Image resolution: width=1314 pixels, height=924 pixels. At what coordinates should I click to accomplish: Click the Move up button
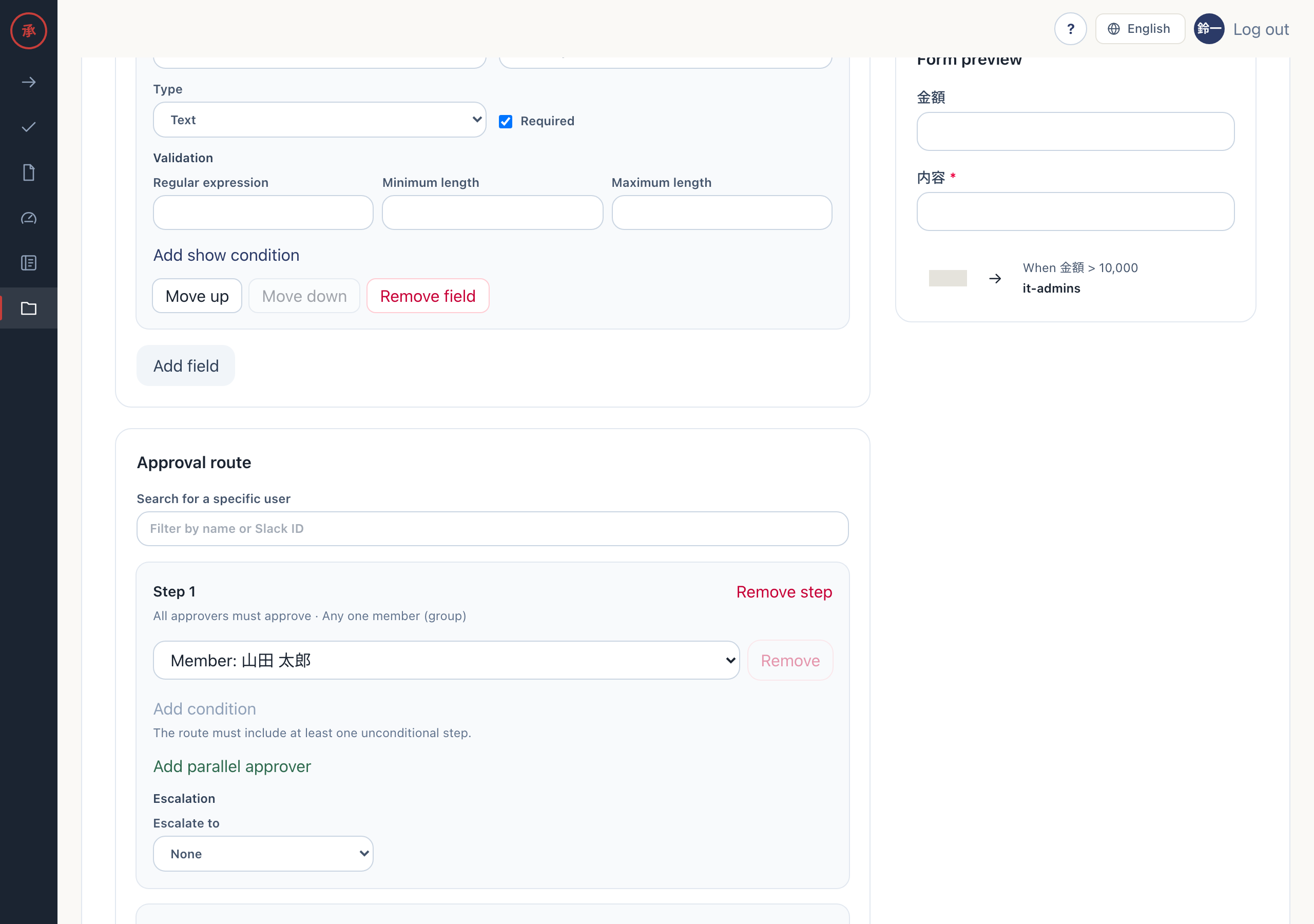[197, 296]
